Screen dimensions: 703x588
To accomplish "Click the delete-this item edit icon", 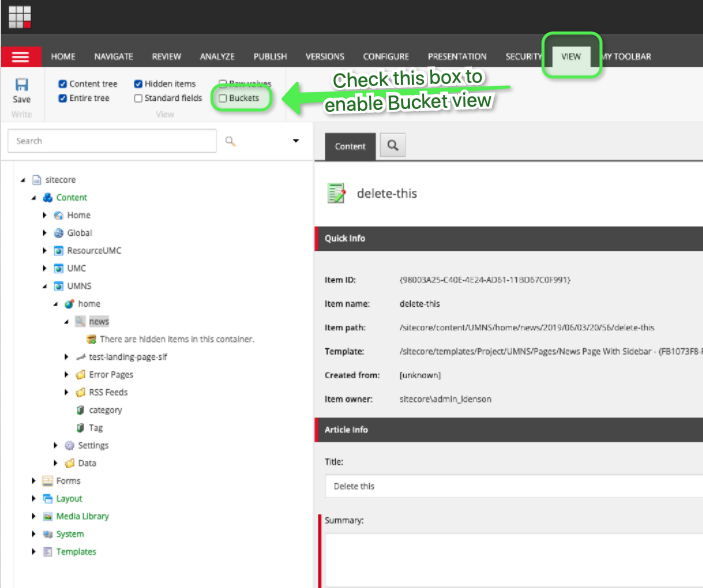I will pos(336,193).
